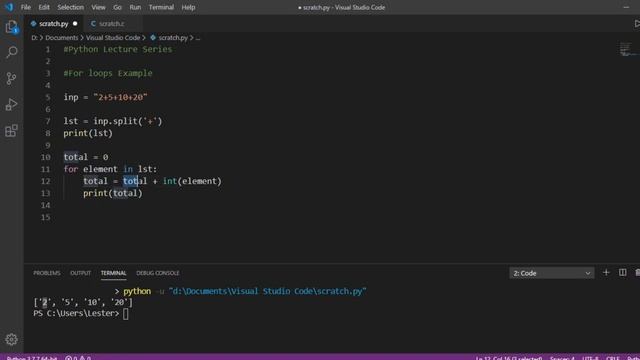
Task: Click the code minimap preview
Action: click(x=629, y=49)
